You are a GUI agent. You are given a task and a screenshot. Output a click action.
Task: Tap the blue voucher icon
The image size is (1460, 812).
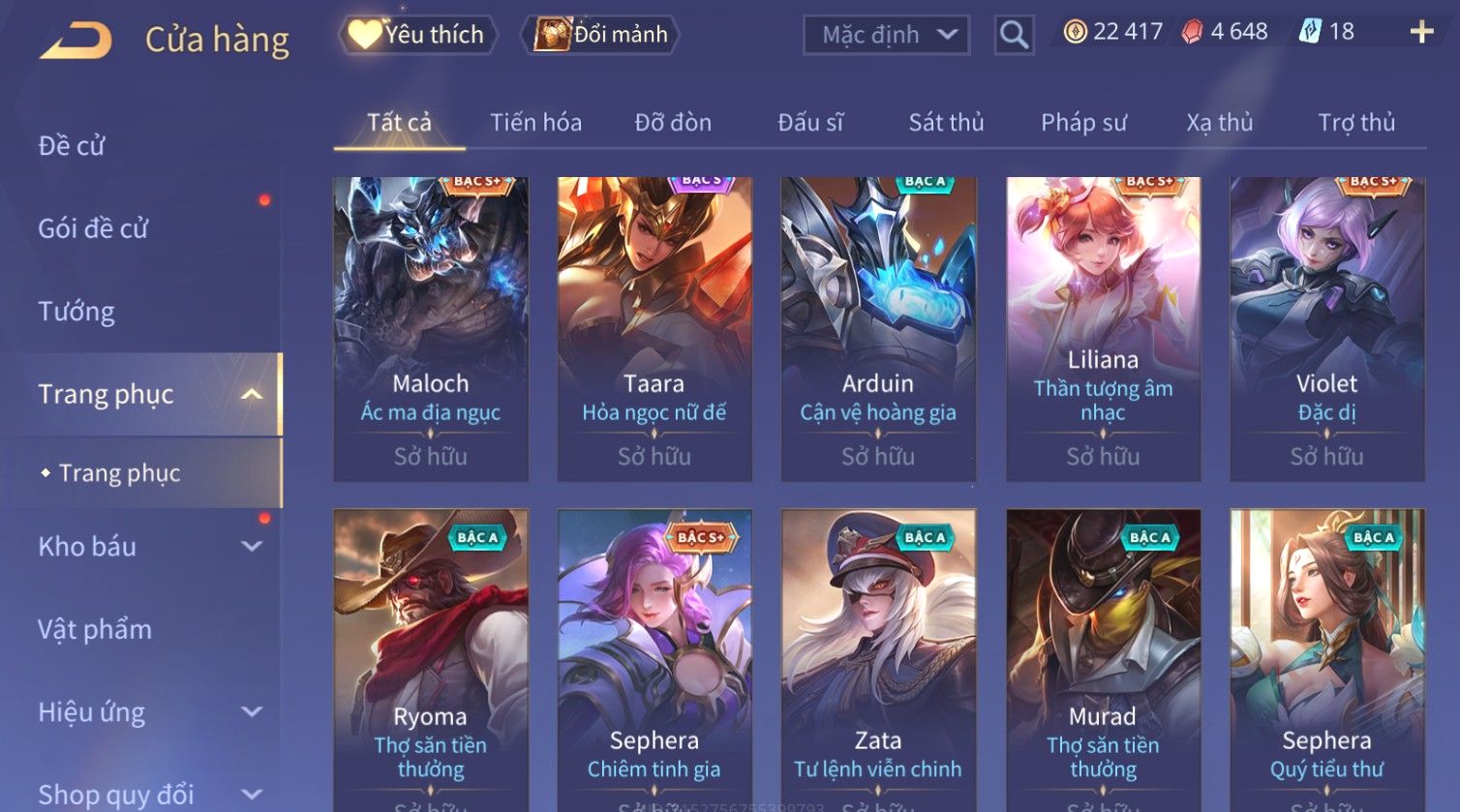pos(1310,32)
